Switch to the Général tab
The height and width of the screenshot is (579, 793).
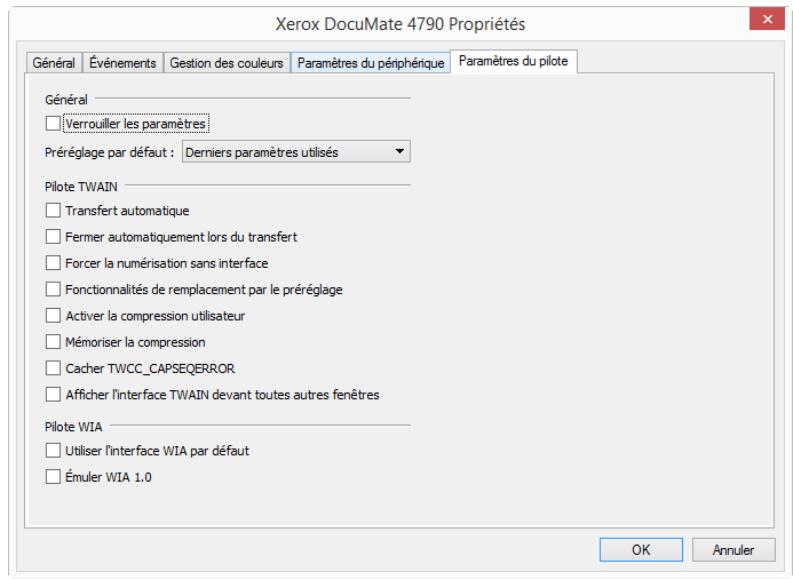click(54, 63)
